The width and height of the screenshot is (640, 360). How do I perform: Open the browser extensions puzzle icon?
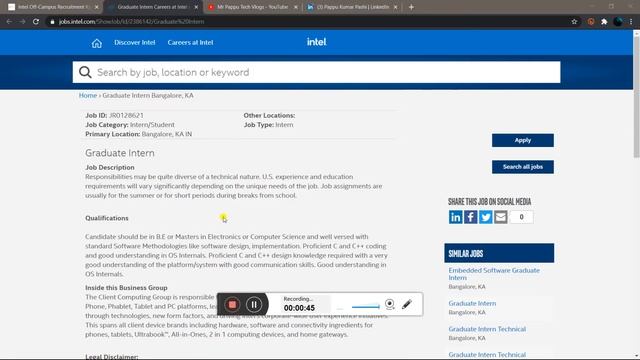604,22
